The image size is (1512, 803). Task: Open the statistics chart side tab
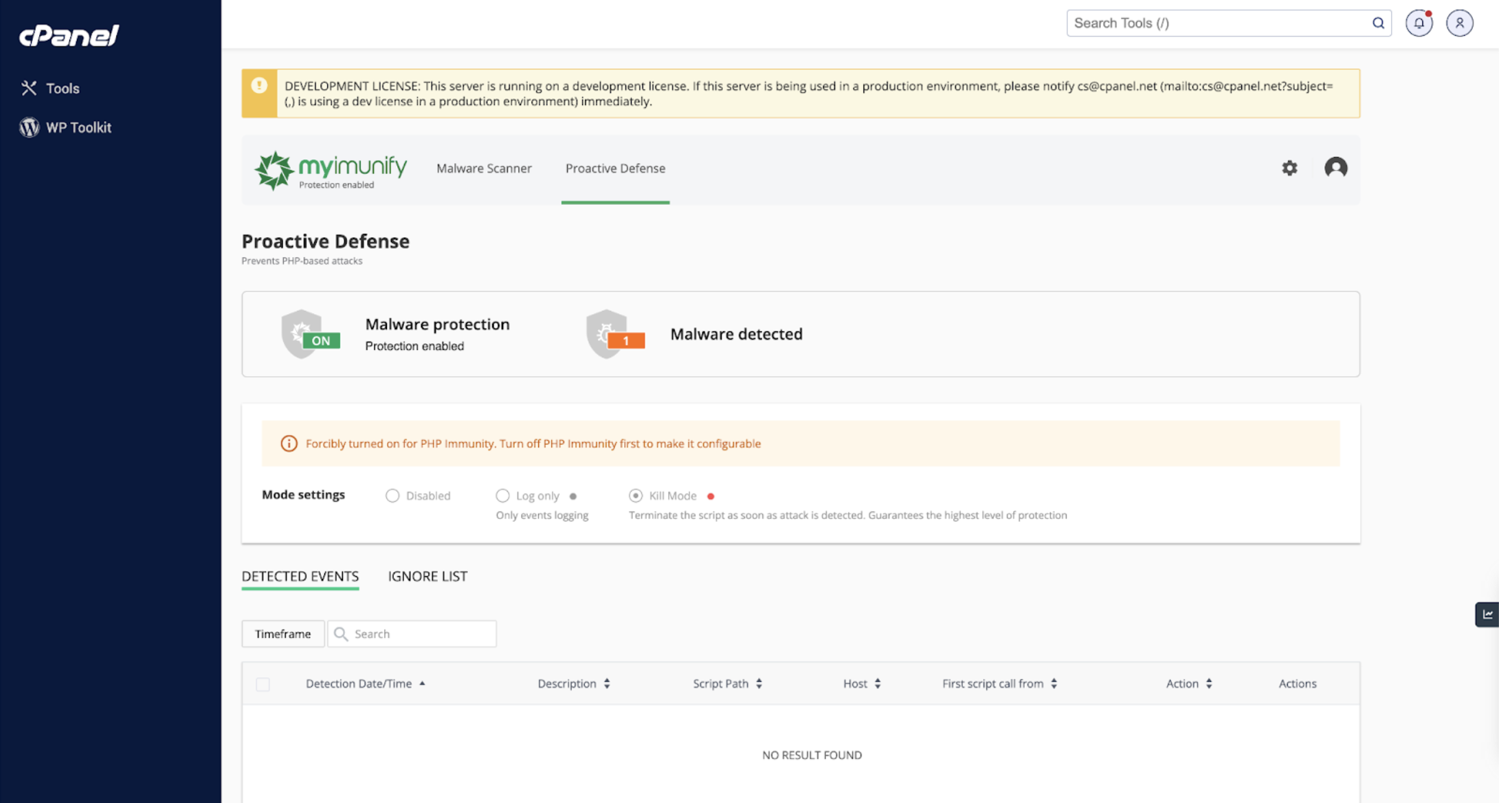[x=1487, y=615]
